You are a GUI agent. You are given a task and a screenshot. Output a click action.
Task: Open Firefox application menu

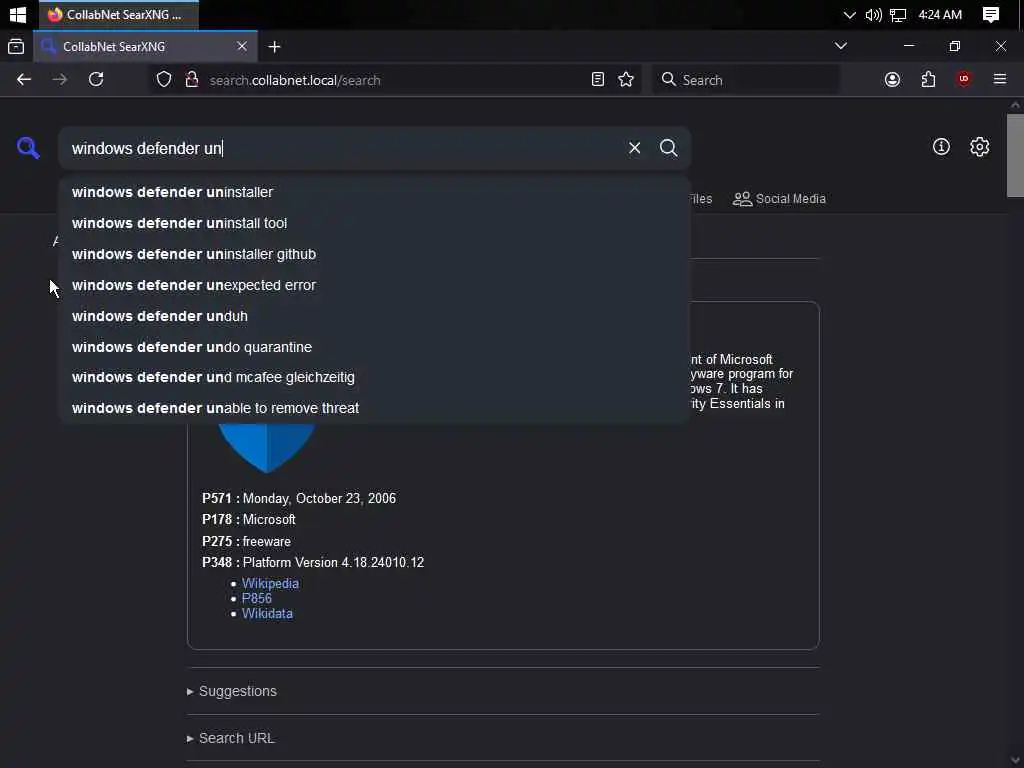click(x=1000, y=80)
